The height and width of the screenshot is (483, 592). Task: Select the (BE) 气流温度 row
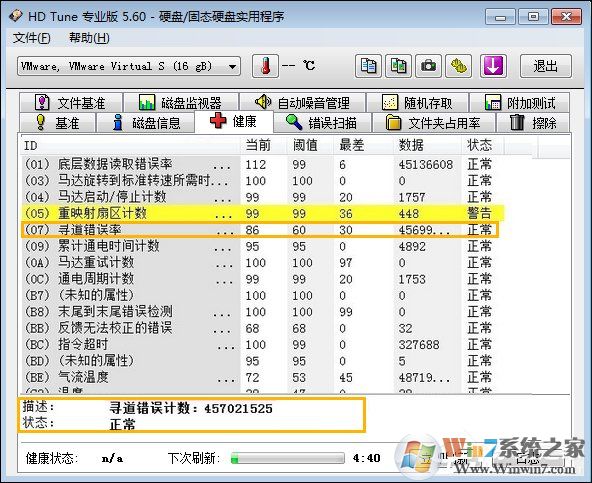tap(262, 377)
